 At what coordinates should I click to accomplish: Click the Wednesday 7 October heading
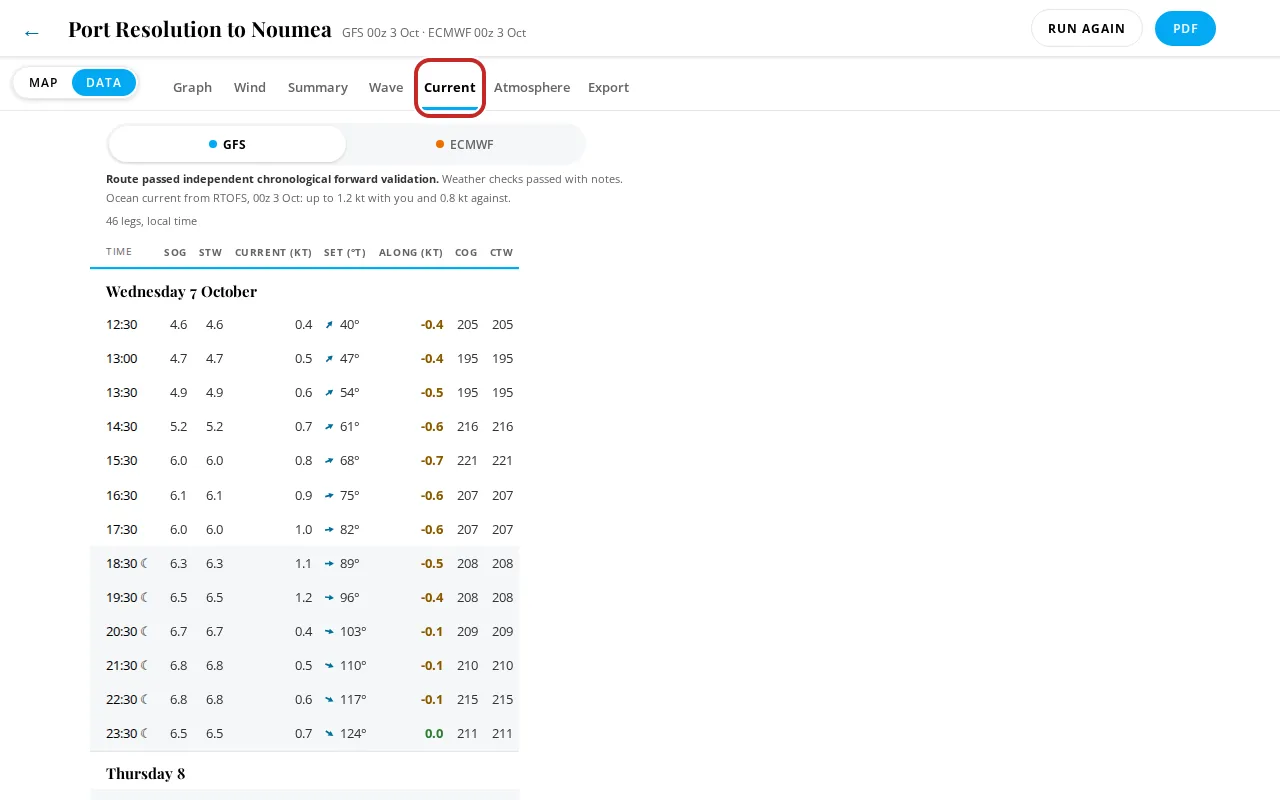181,292
